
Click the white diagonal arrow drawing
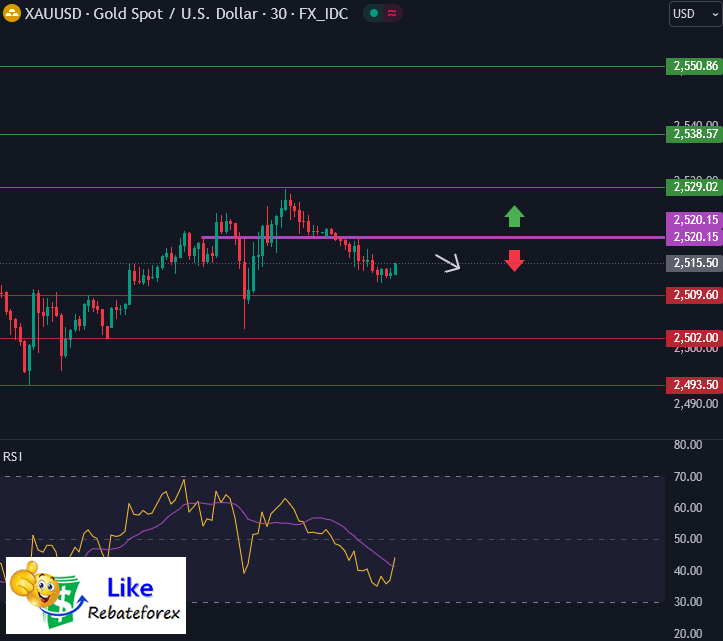(x=448, y=263)
